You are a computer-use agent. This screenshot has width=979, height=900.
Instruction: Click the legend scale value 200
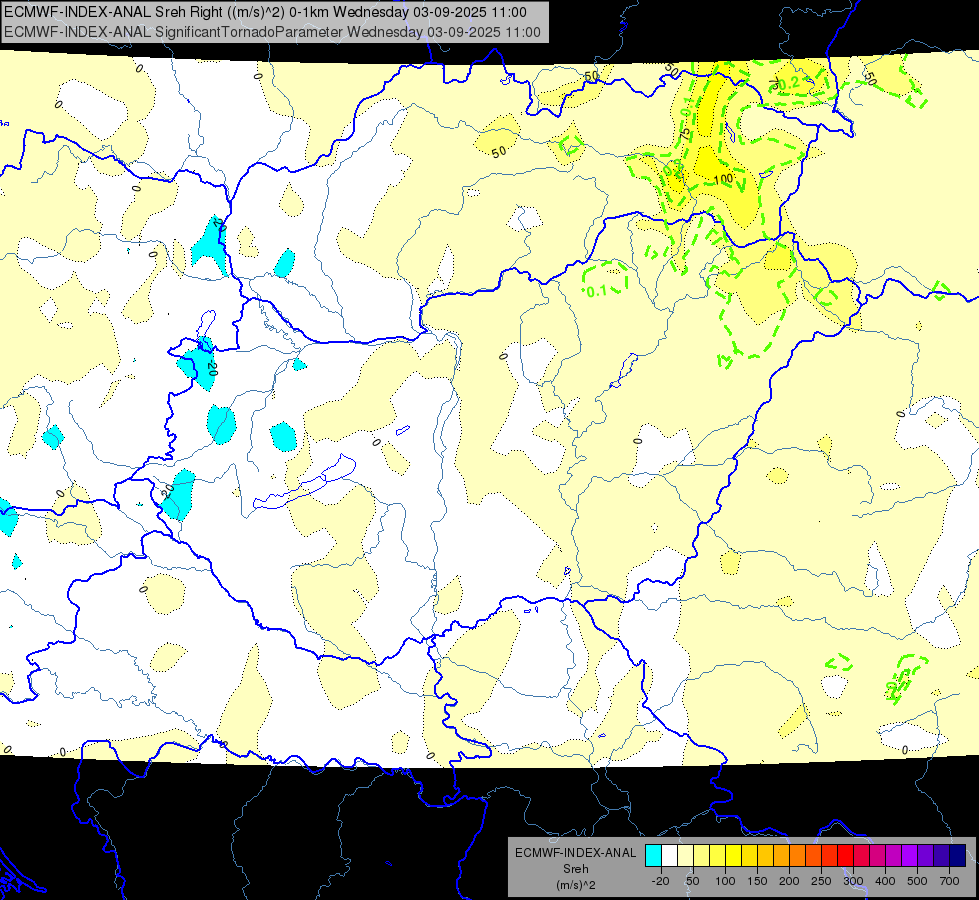789,881
